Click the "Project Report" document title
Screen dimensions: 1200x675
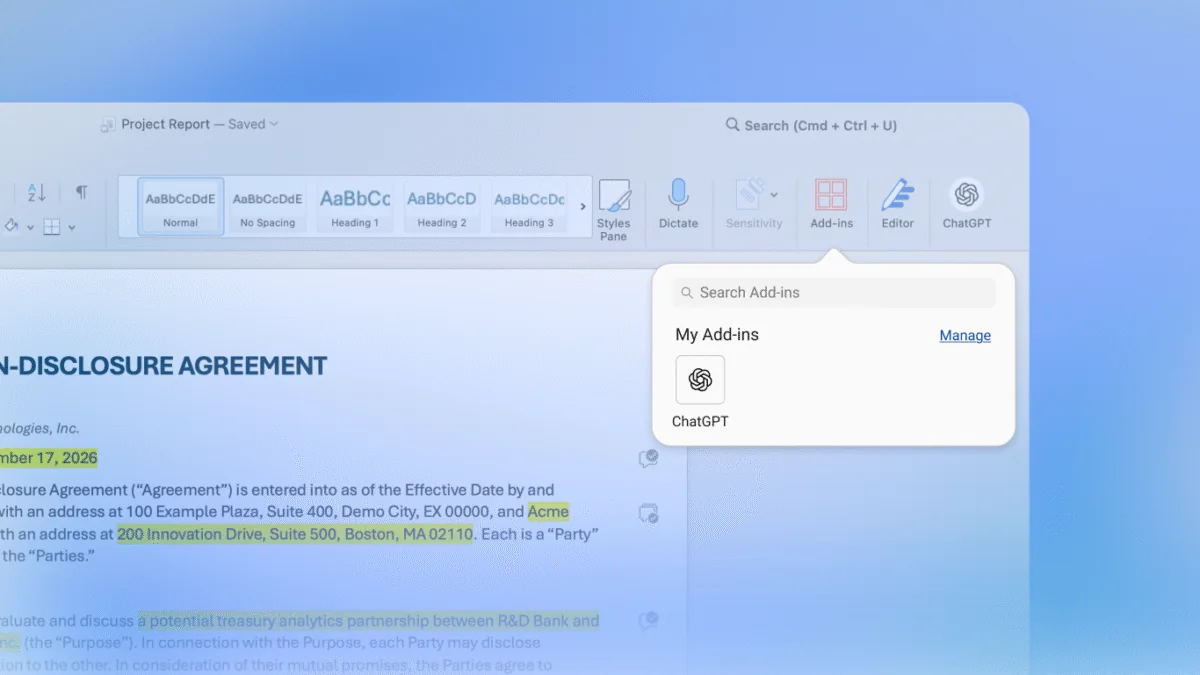pos(166,125)
